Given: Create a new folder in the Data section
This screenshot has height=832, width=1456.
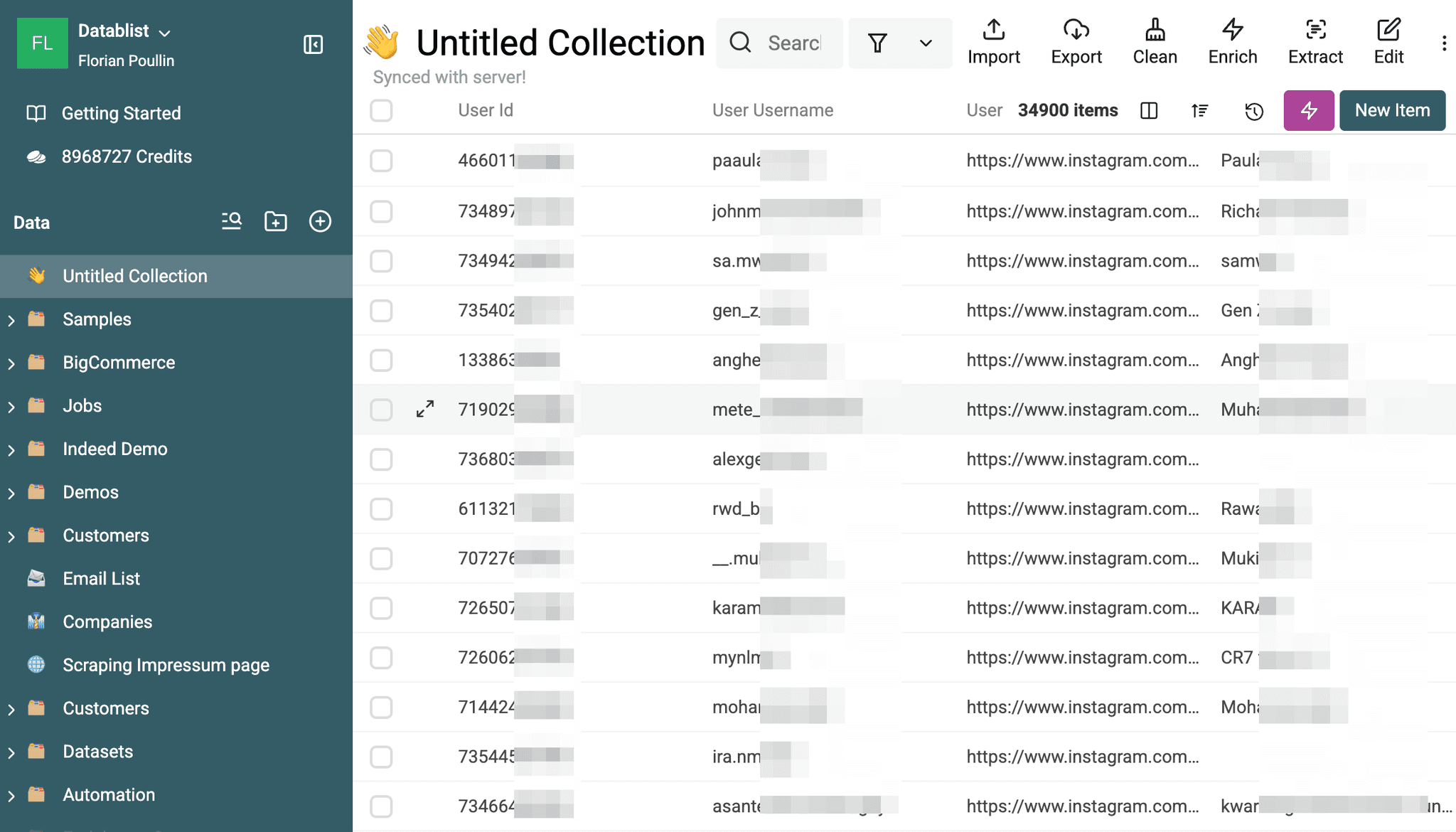Looking at the screenshot, I should click(x=276, y=221).
